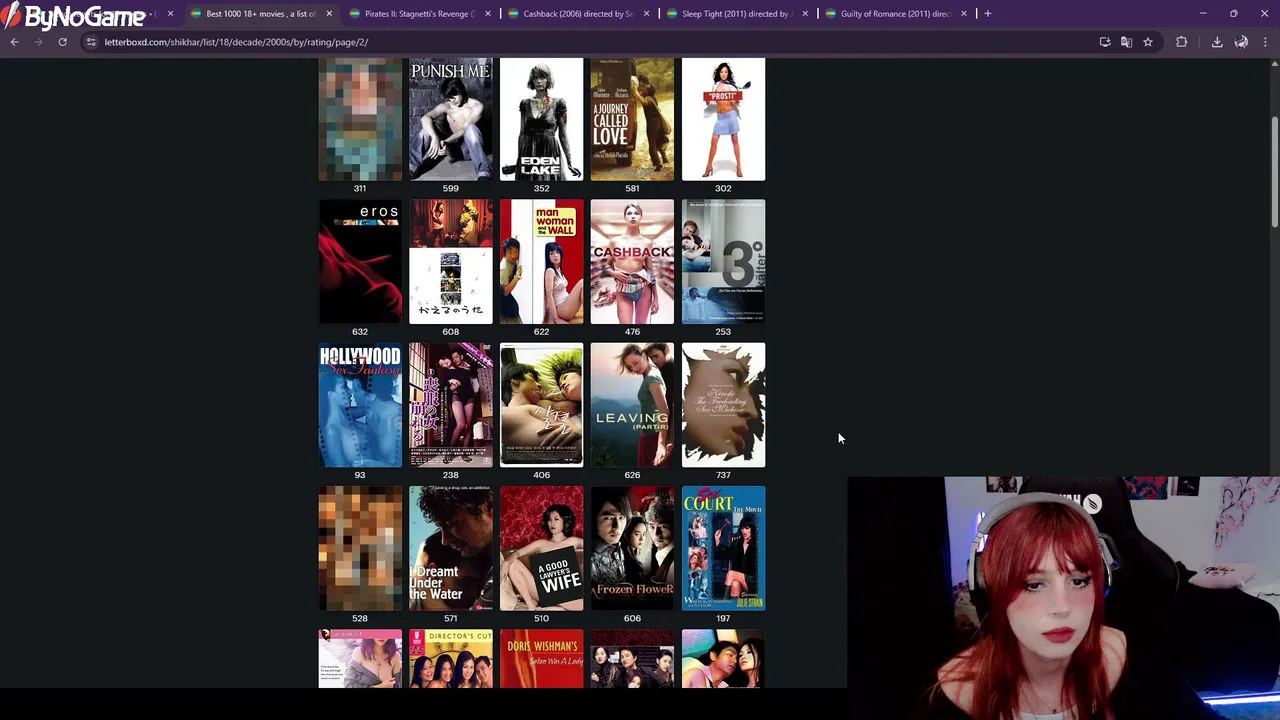Click the page's vertical scrollbar thumb

tap(1274, 172)
